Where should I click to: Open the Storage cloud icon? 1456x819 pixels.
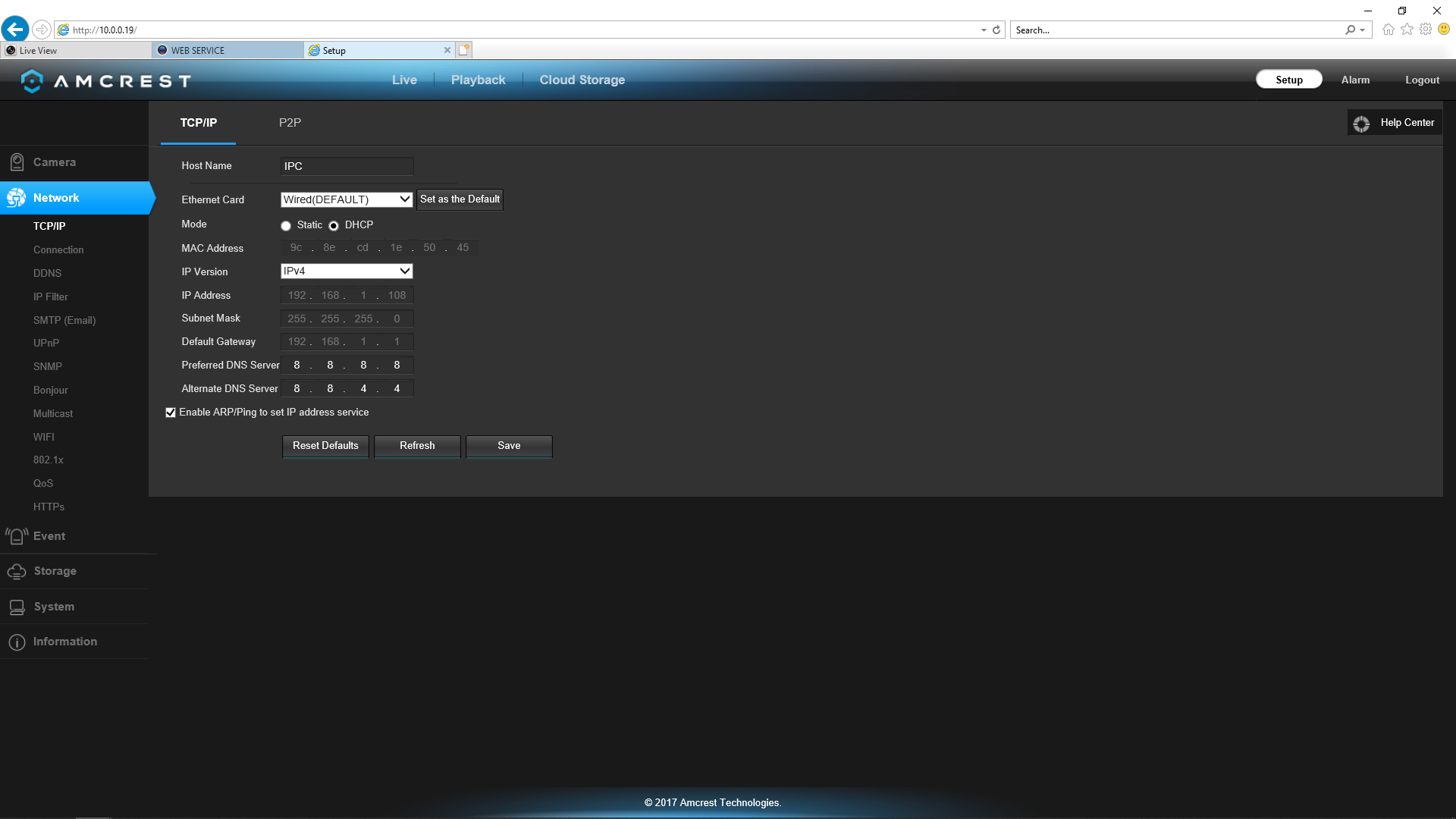tap(17, 571)
